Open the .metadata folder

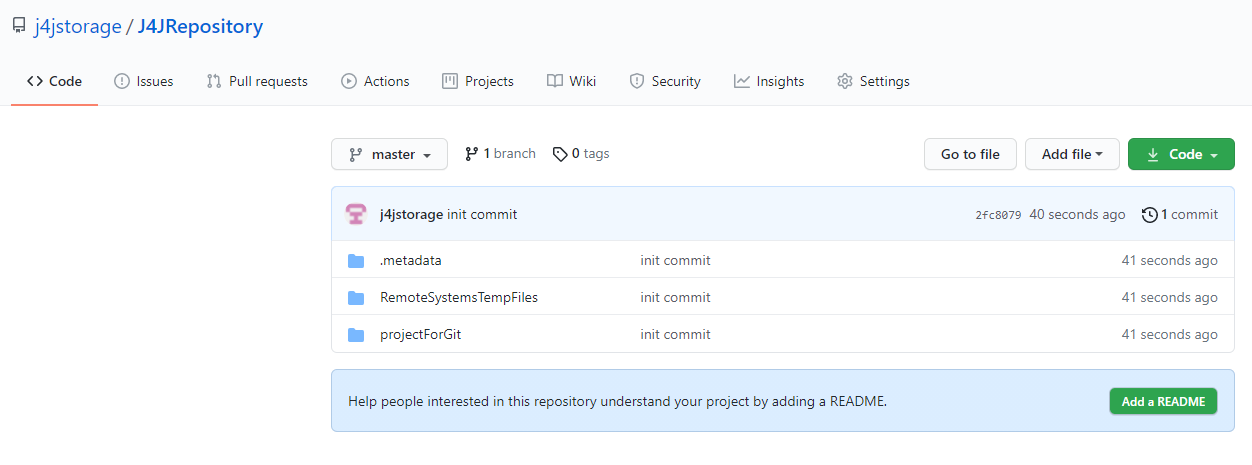pos(411,260)
